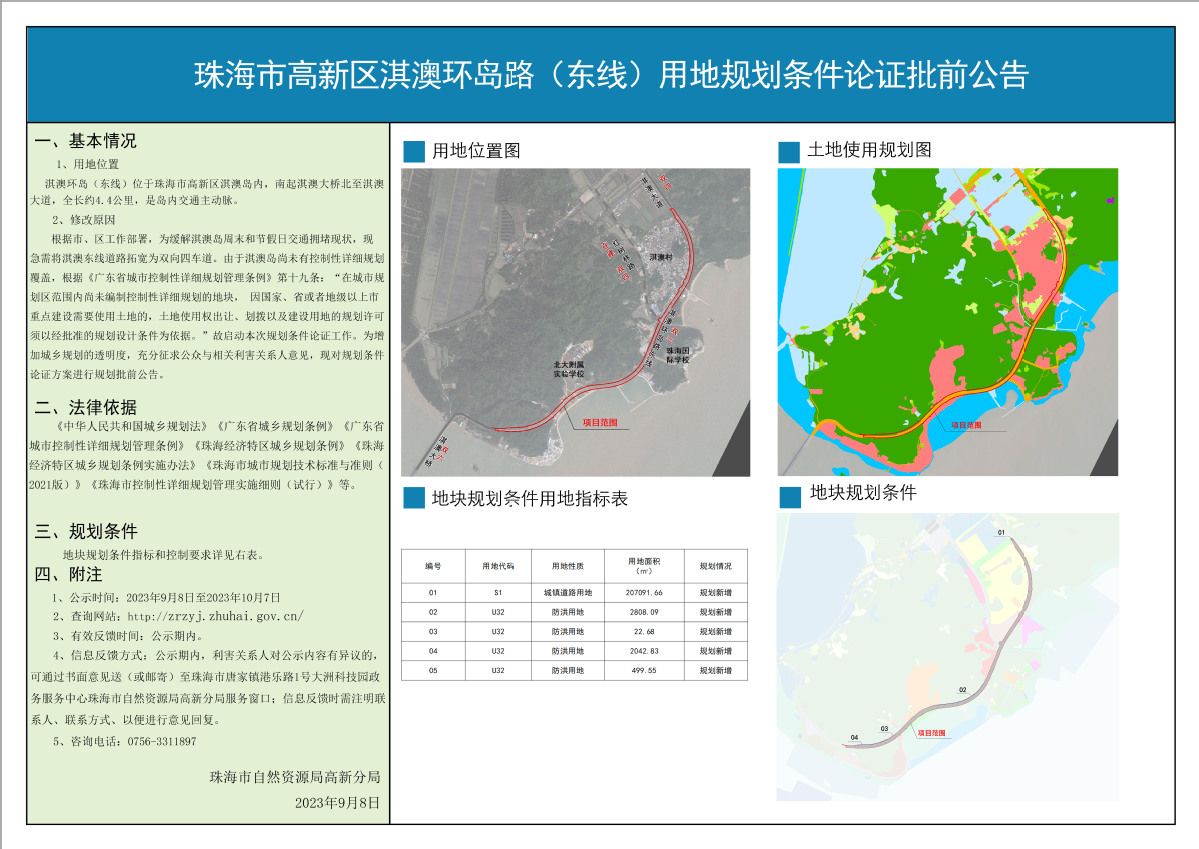Open the faded plot planning conditions map
The width and height of the screenshot is (1199, 849).
pyautogui.click(x=947, y=657)
